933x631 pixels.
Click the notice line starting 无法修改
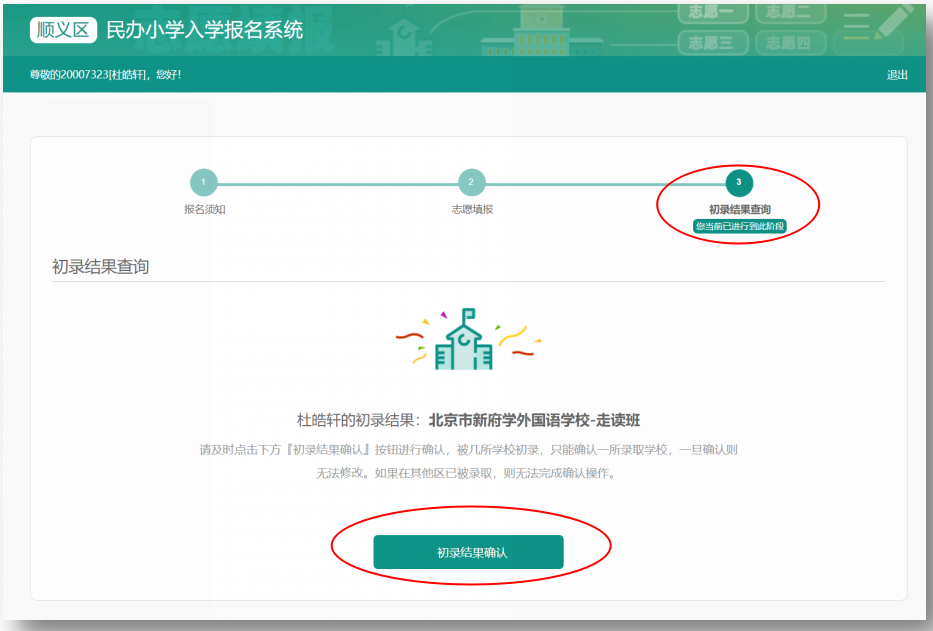(x=466, y=473)
